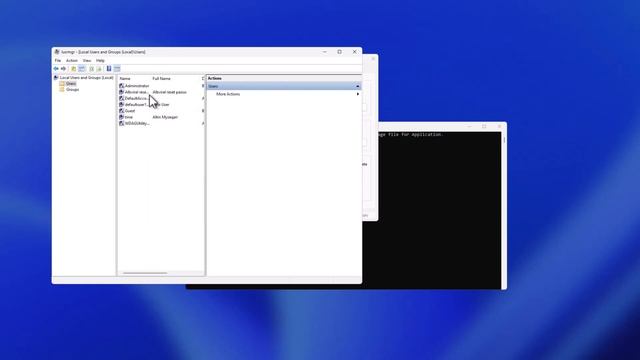Select Local Users and Groups root node

pyautogui.click(x=87, y=78)
